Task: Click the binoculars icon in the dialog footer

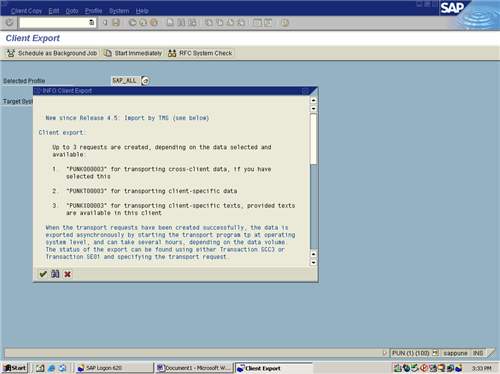Action: point(55,274)
